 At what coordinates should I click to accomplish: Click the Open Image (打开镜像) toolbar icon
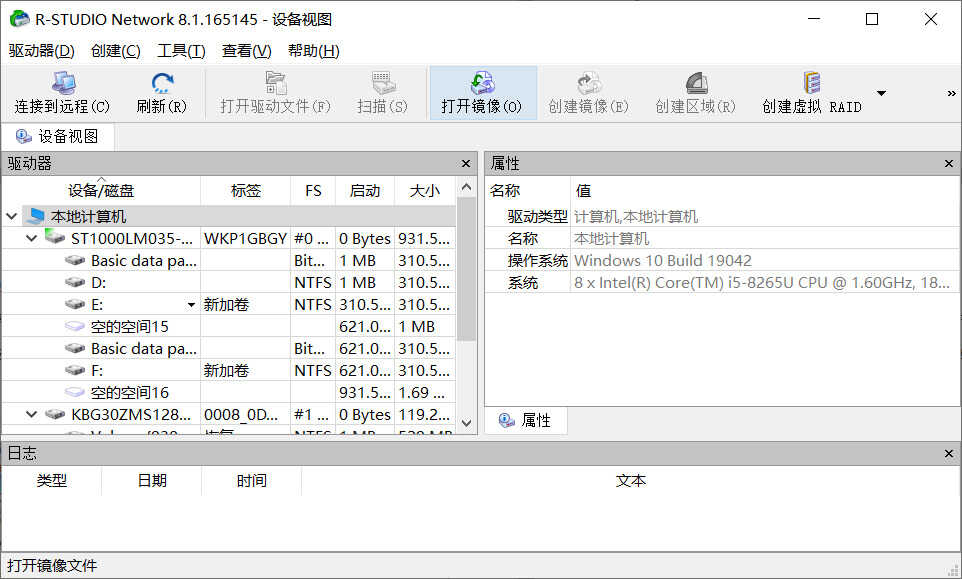click(482, 83)
